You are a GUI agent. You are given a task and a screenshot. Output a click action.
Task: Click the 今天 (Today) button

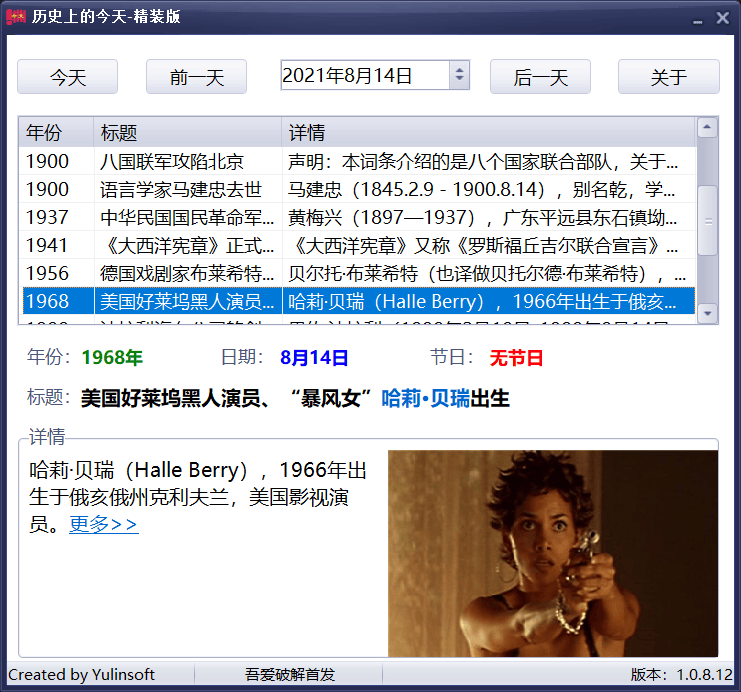pyautogui.click(x=68, y=77)
